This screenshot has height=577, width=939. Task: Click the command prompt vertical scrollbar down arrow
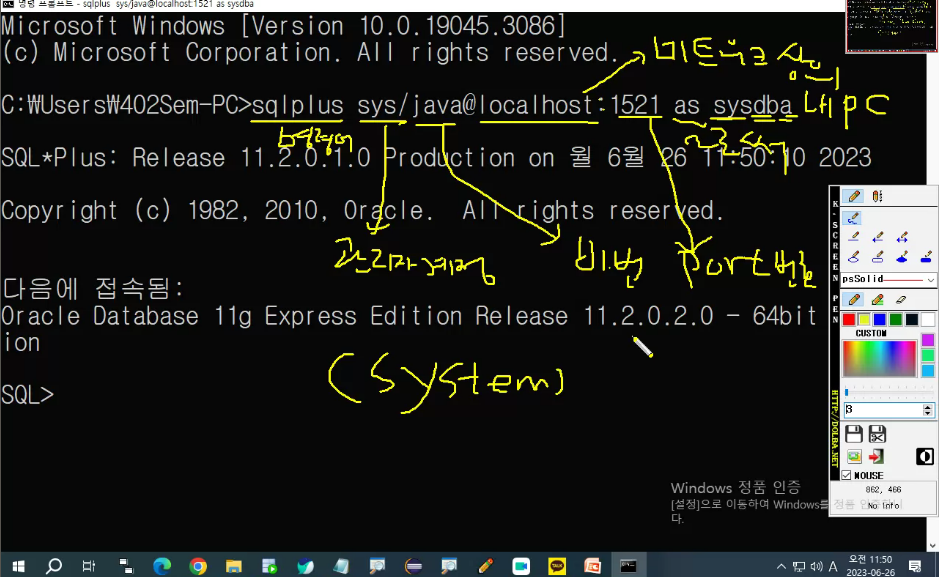933,546
